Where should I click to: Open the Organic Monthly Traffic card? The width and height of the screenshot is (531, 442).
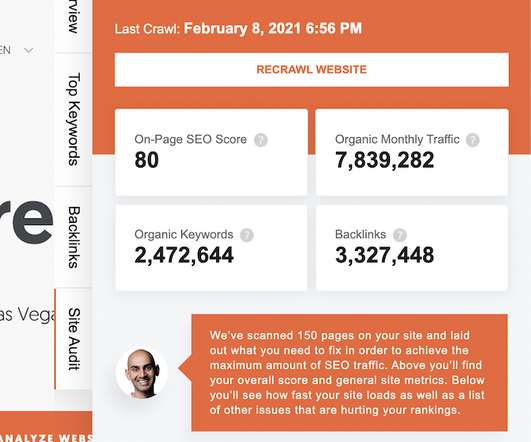(x=412, y=152)
